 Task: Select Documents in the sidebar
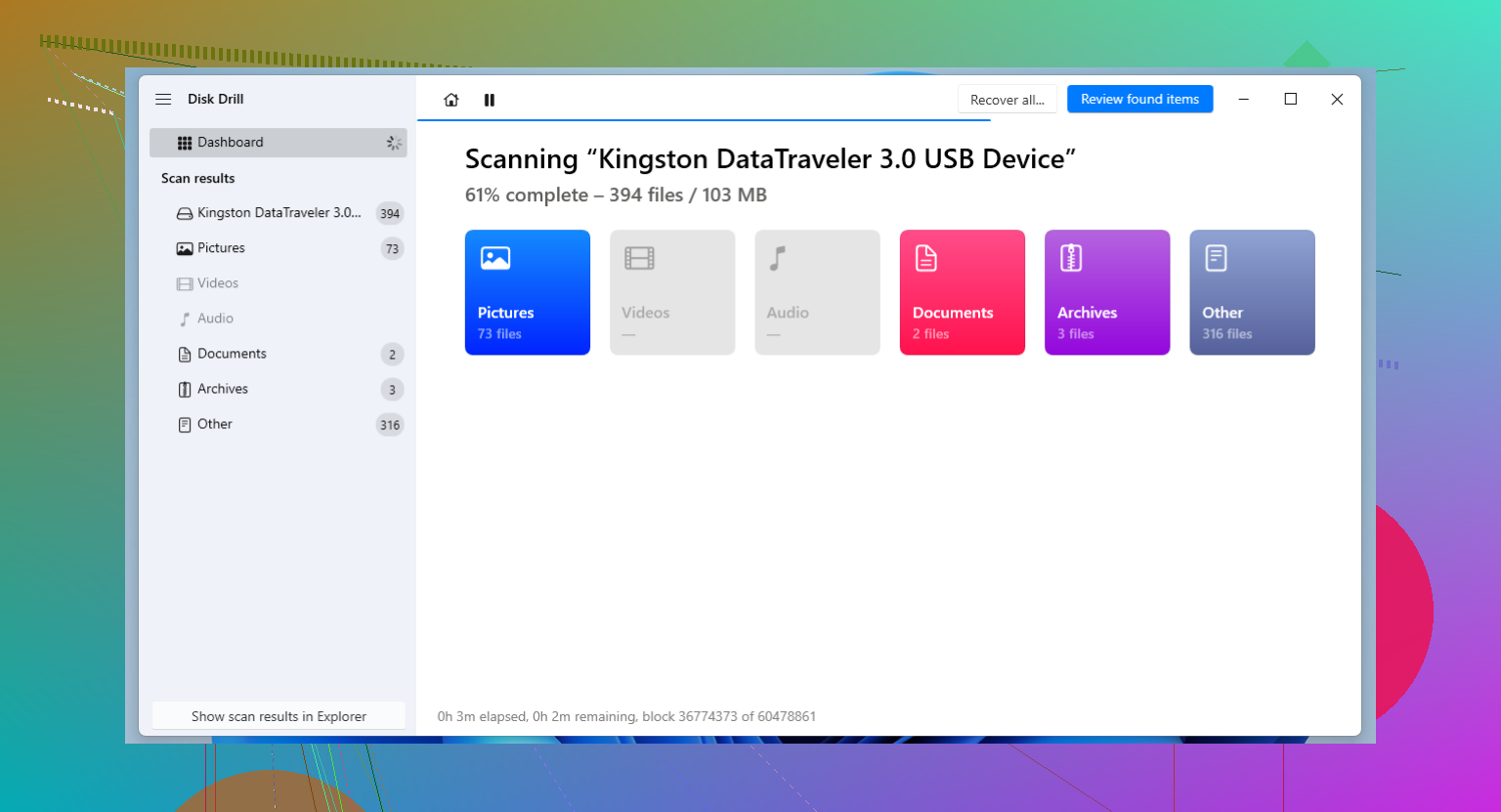pos(279,354)
